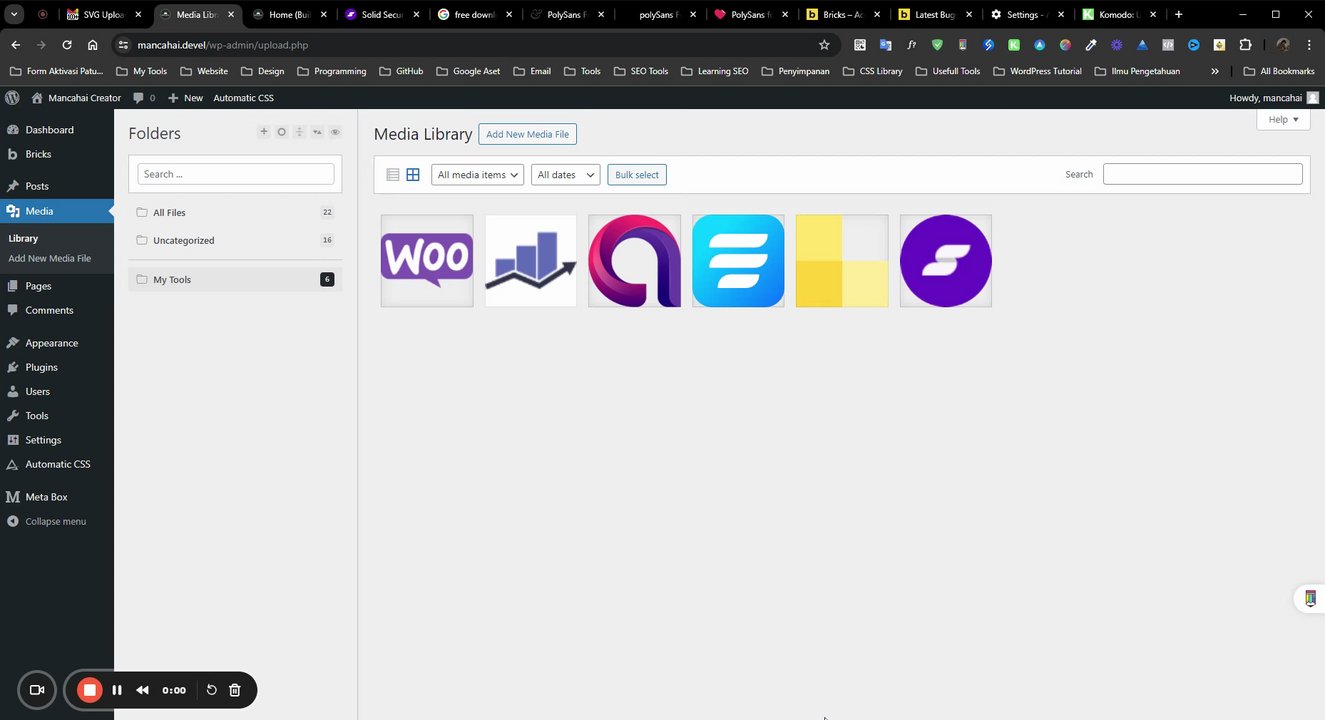
Task: Click the Add New Media File sidebar link
Action: [x=49, y=258]
